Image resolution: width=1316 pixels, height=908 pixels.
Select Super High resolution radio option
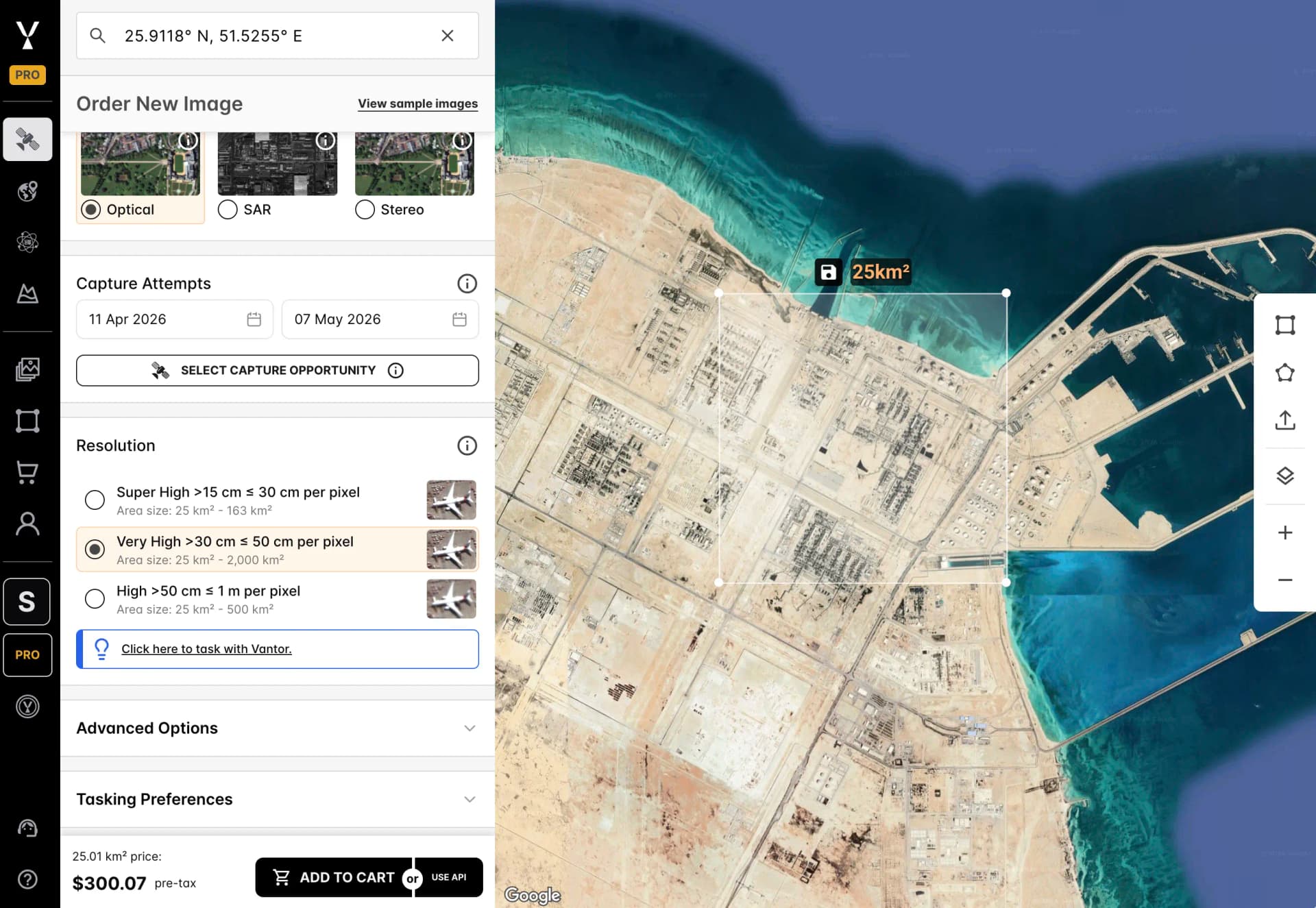(95, 500)
